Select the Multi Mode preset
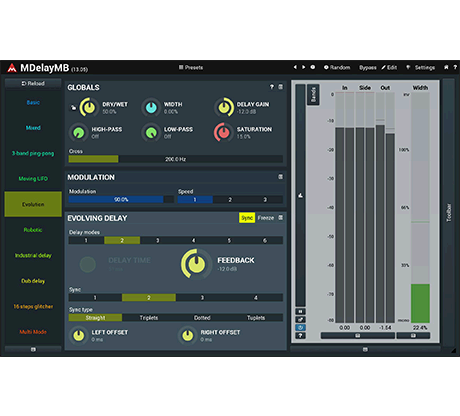This screenshot has width=460, height=416. click(33, 332)
